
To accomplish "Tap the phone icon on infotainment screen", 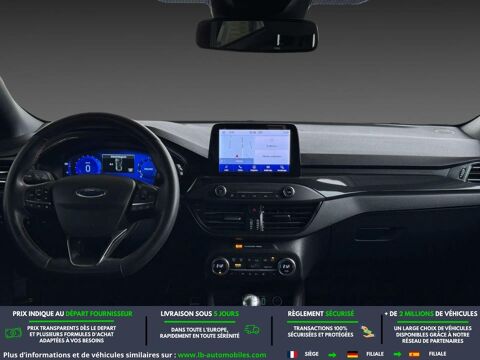I will coord(240,168).
